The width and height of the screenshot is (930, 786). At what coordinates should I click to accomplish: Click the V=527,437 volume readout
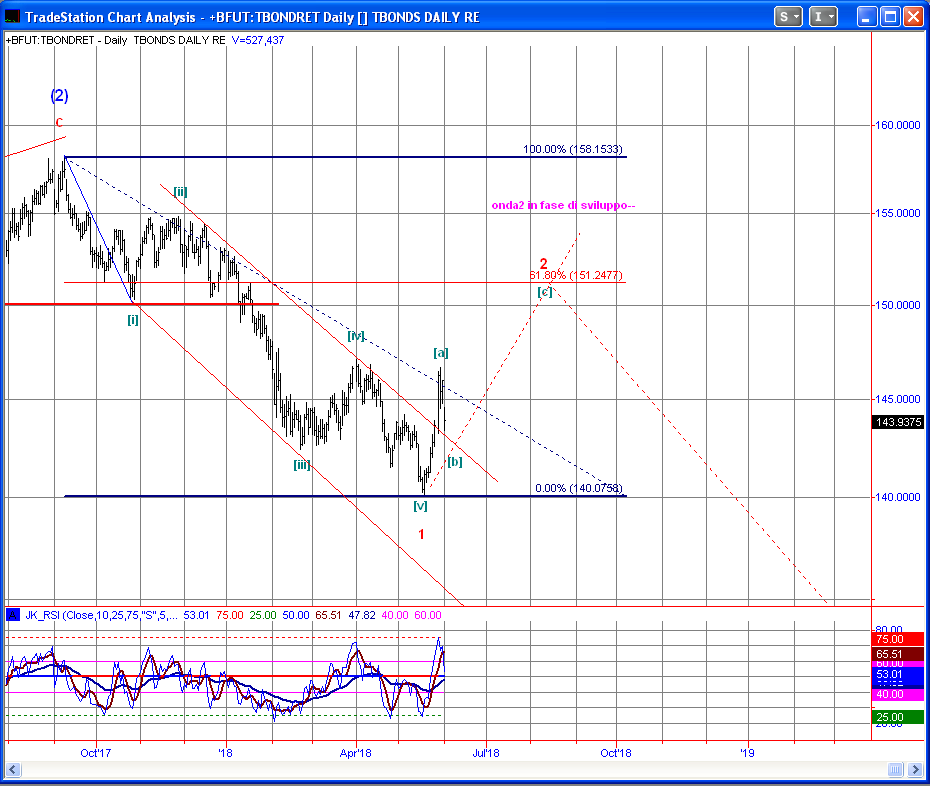[x=258, y=40]
